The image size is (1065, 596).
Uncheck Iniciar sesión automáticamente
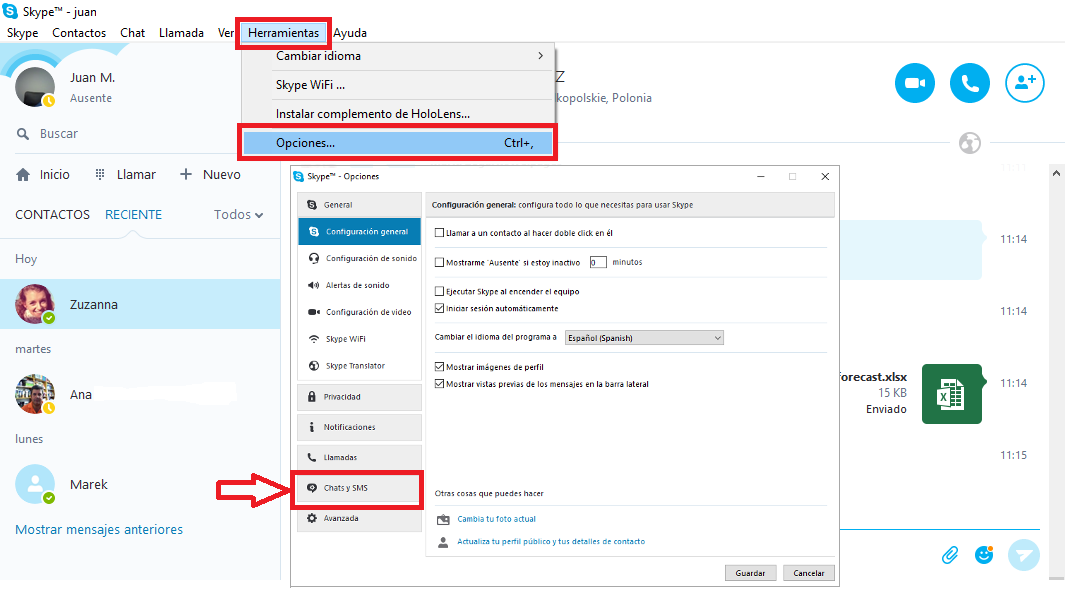coord(439,309)
